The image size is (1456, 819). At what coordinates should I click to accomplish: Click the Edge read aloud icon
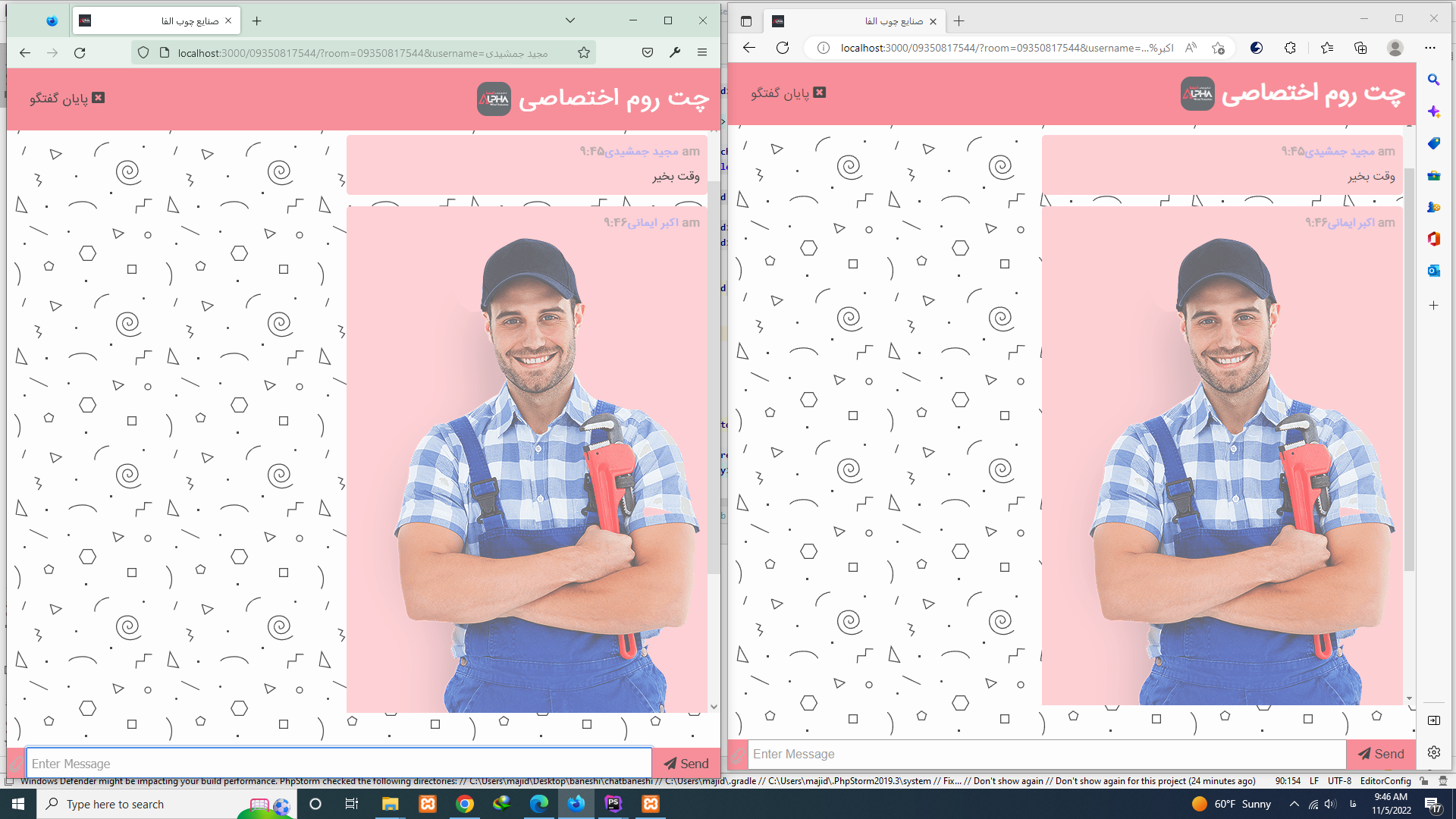tap(1191, 48)
